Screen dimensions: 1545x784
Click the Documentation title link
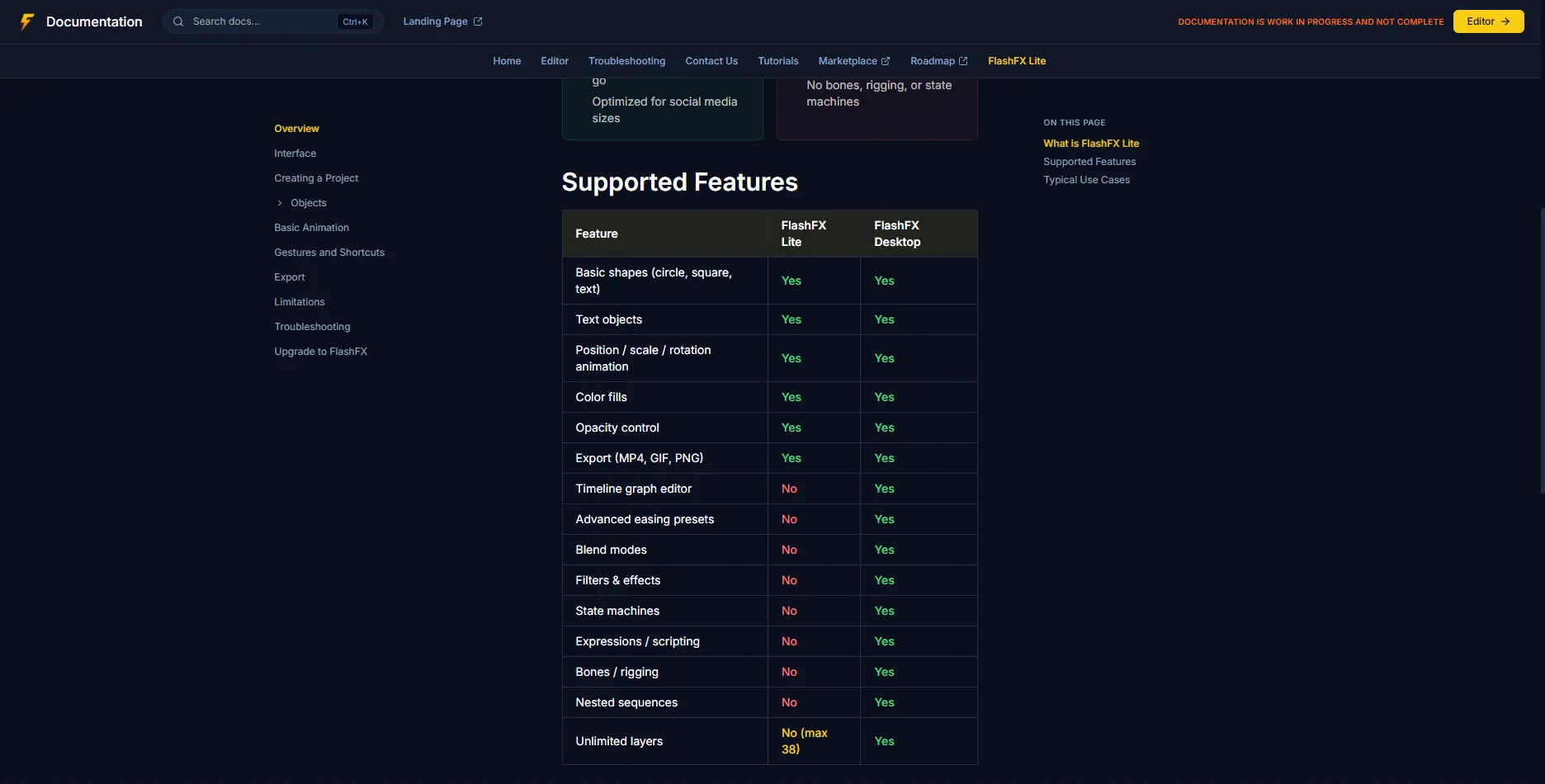pos(94,21)
